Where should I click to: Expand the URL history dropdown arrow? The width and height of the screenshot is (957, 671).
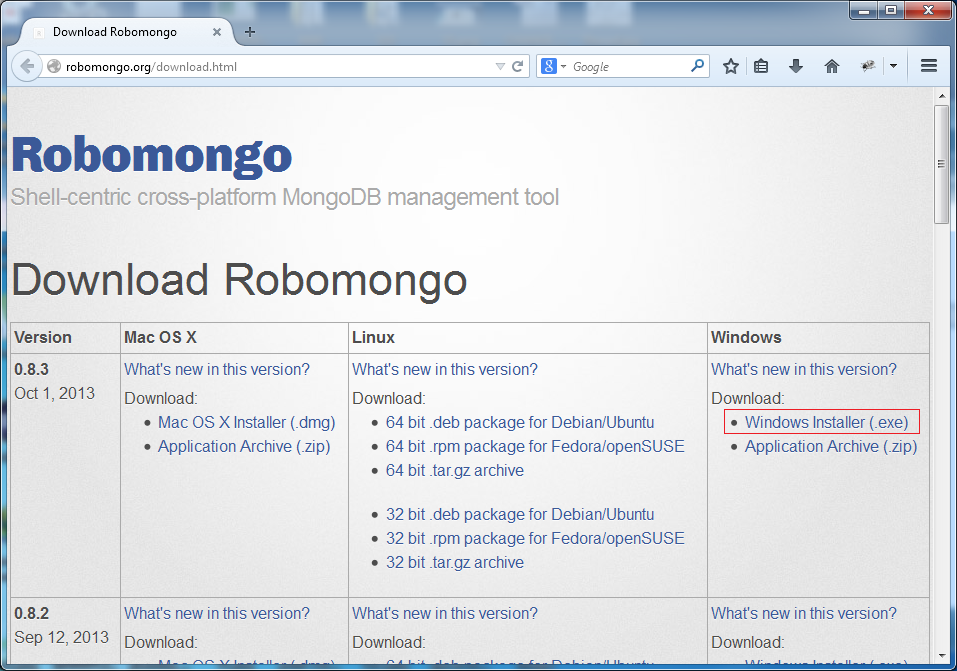(500, 67)
